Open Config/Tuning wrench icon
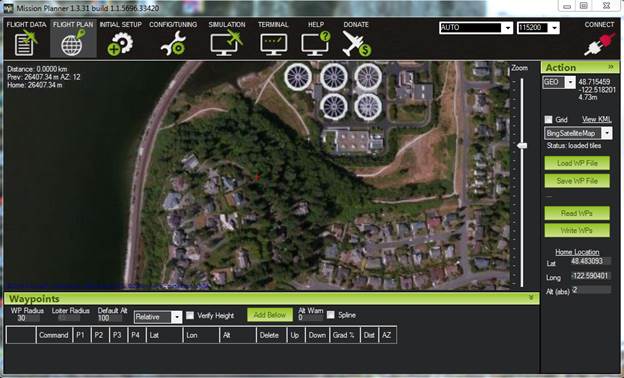624x378 pixels. [x=173, y=44]
